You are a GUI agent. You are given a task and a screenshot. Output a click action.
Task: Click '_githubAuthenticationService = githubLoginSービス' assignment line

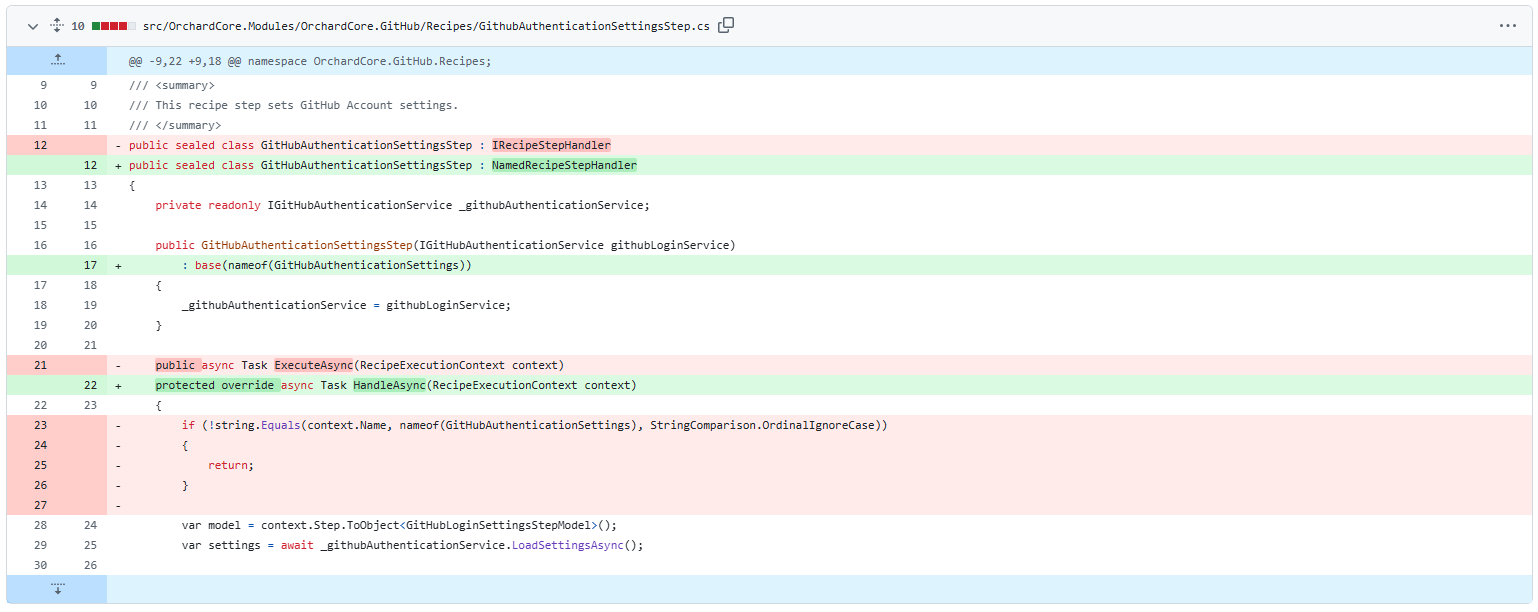(x=346, y=305)
